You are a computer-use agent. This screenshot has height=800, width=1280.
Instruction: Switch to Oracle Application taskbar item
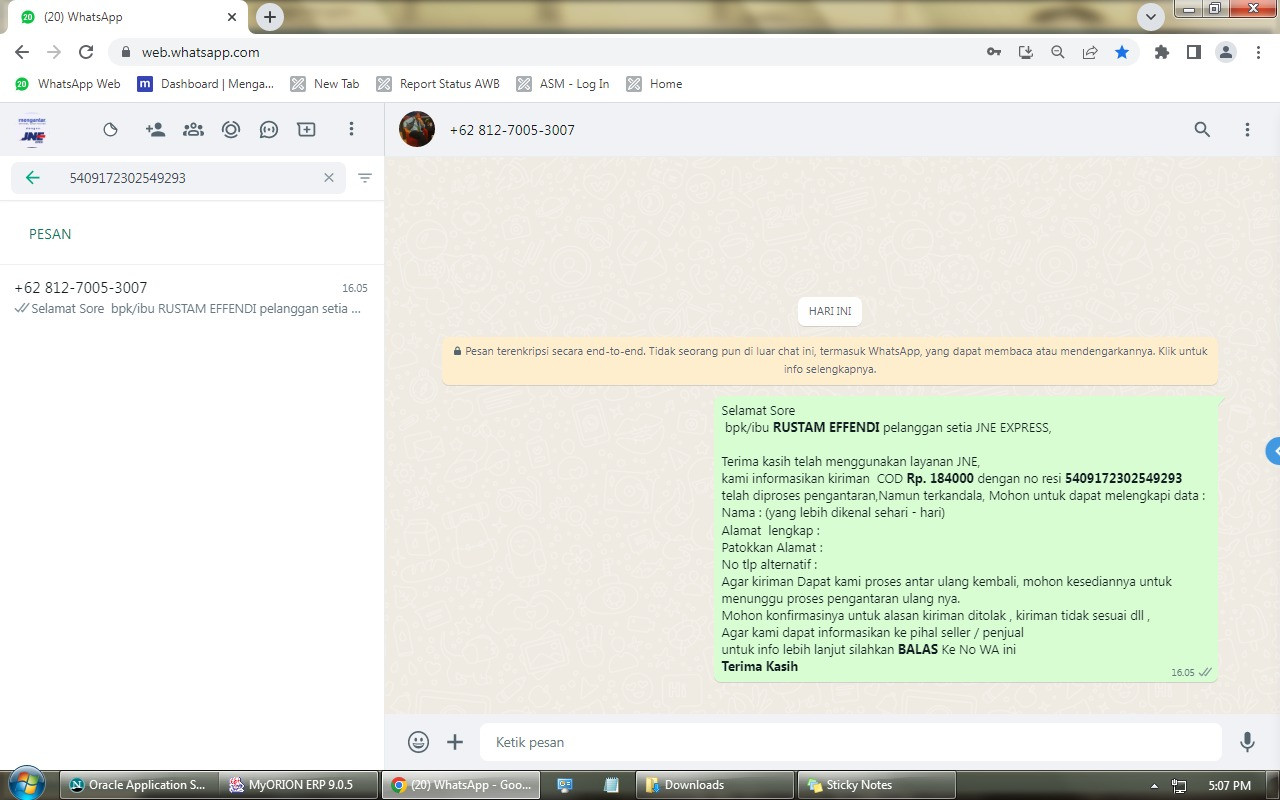pos(139,785)
